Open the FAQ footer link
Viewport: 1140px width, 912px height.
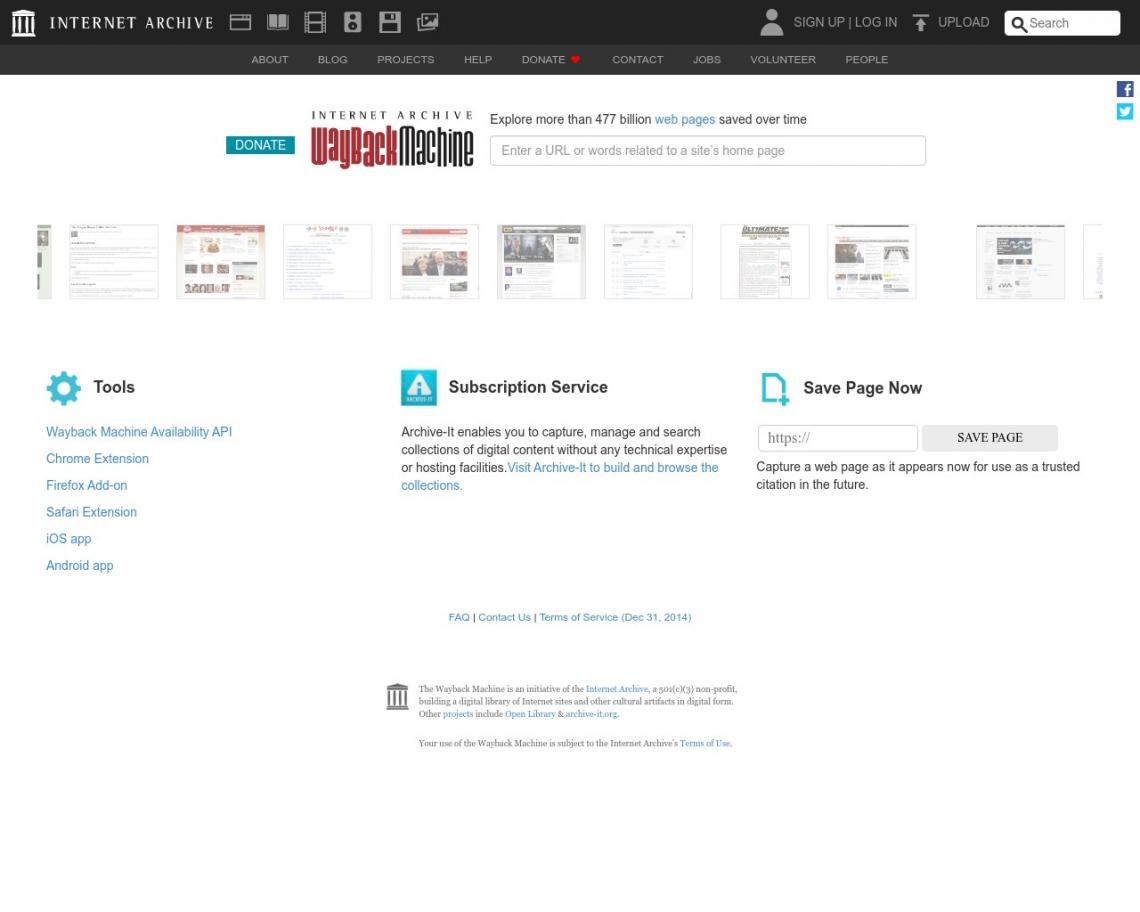point(459,617)
